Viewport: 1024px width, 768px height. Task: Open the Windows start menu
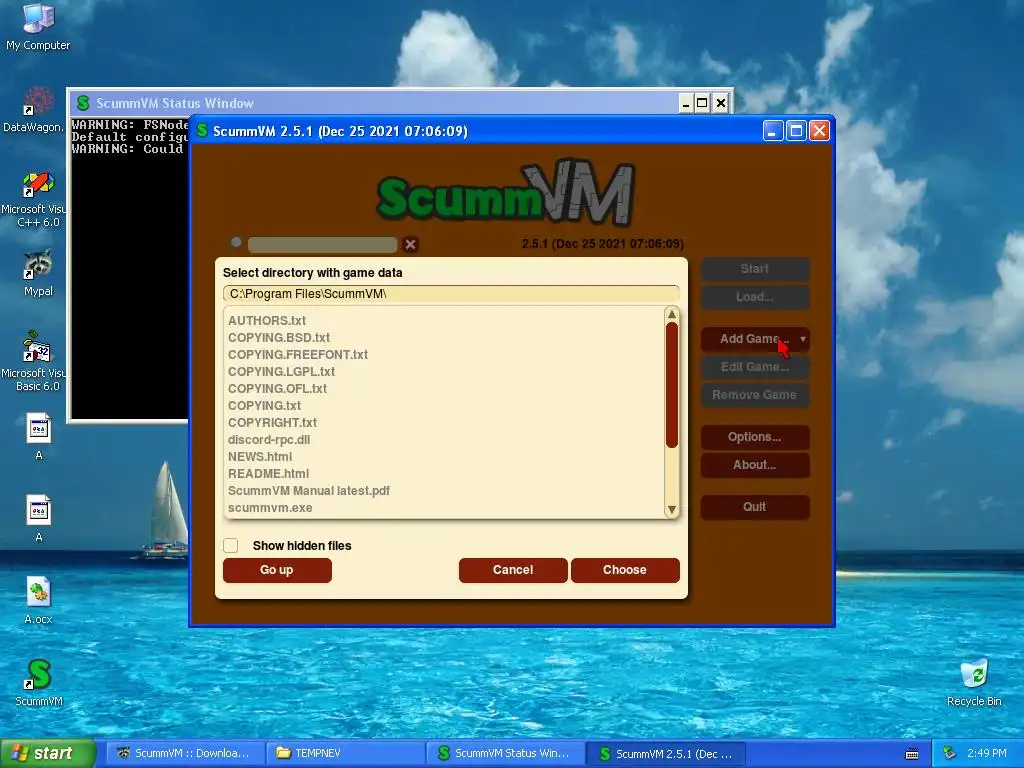48,754
